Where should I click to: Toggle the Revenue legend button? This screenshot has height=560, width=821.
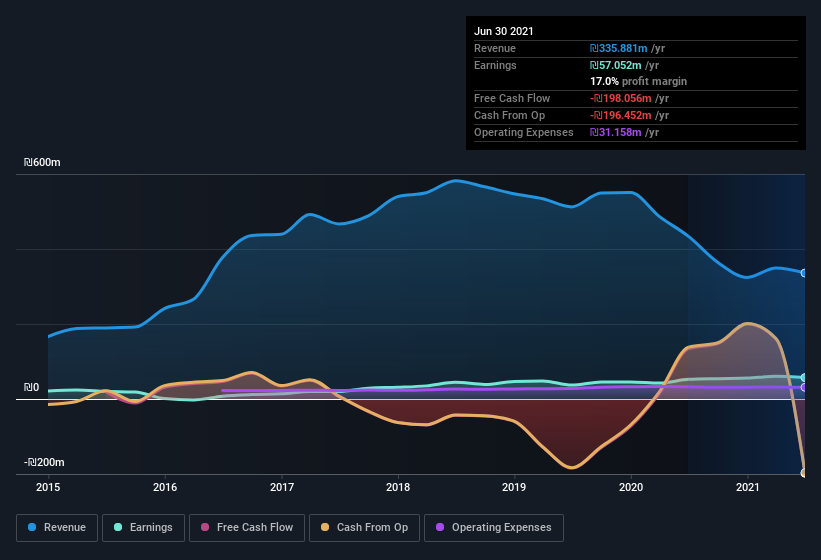pos(57,528)
